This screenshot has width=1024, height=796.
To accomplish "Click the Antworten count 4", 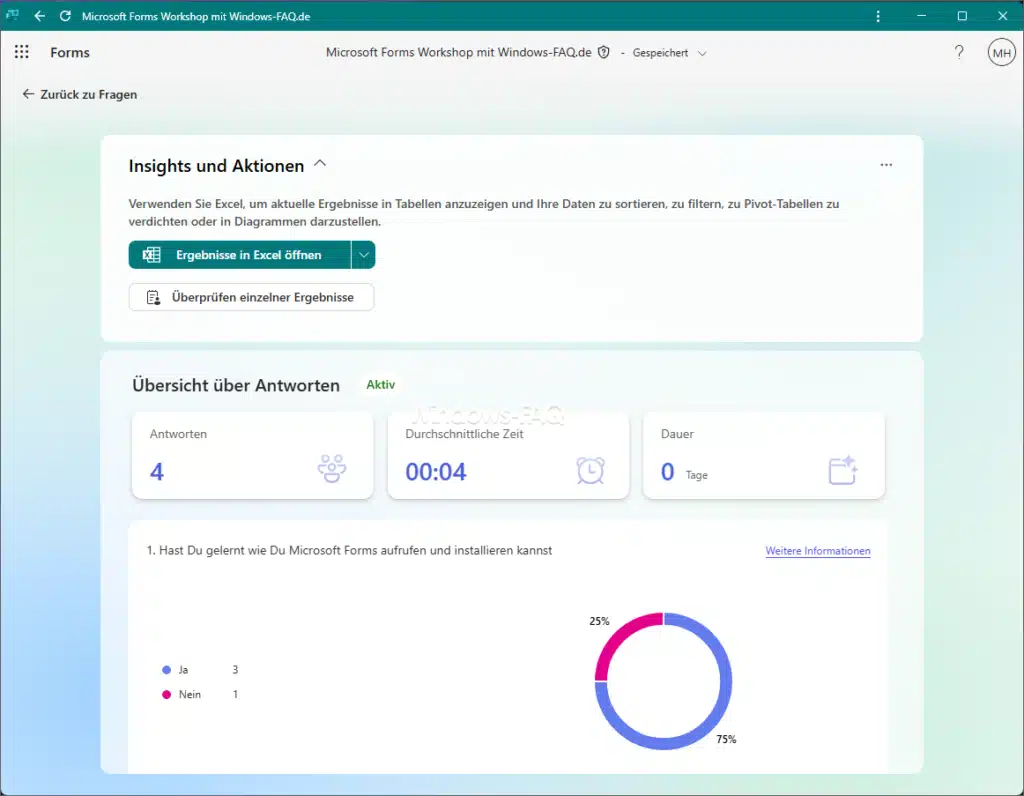I will pyautogui.click(x=157, y=471).
